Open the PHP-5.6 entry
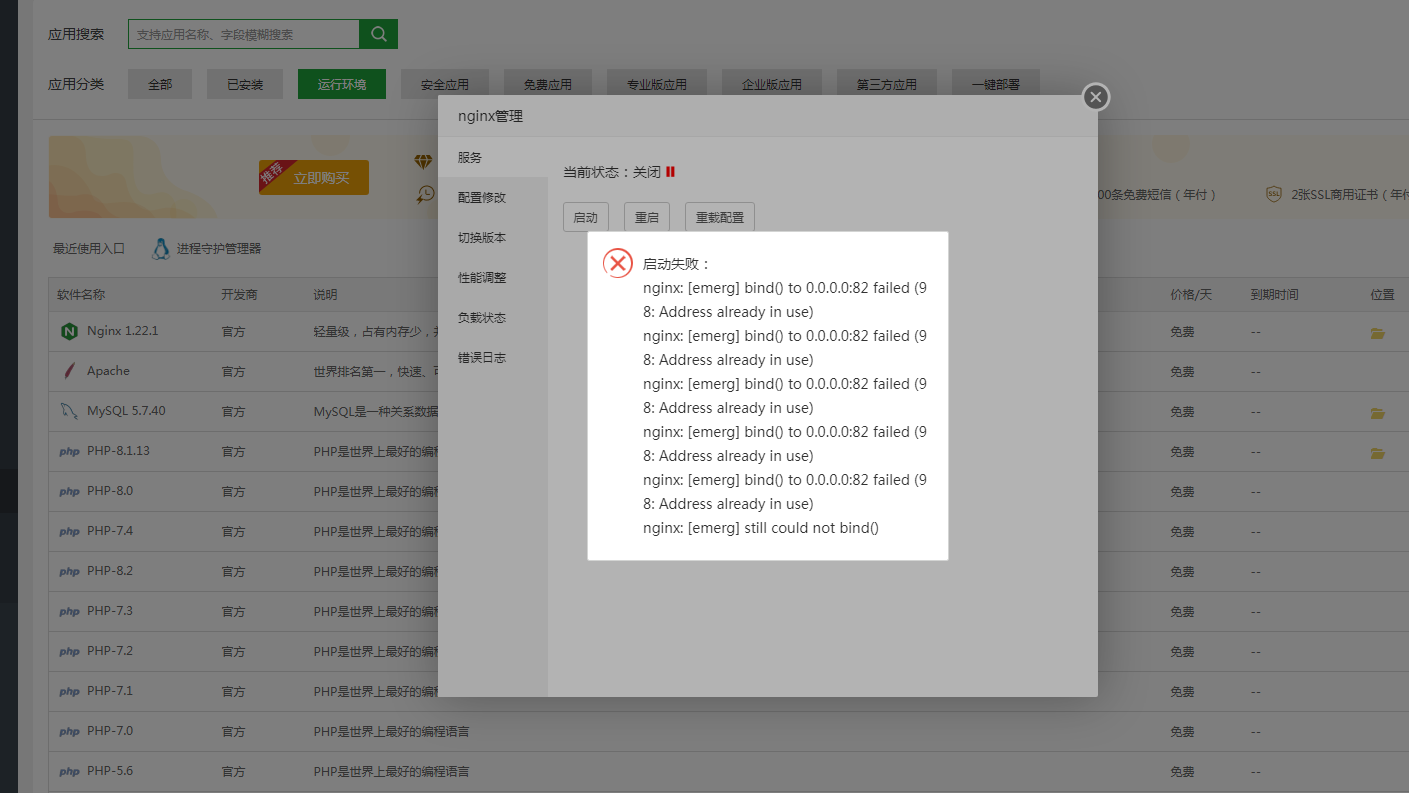This screenshot has width=1409, height=793. [x=110, y=771]
